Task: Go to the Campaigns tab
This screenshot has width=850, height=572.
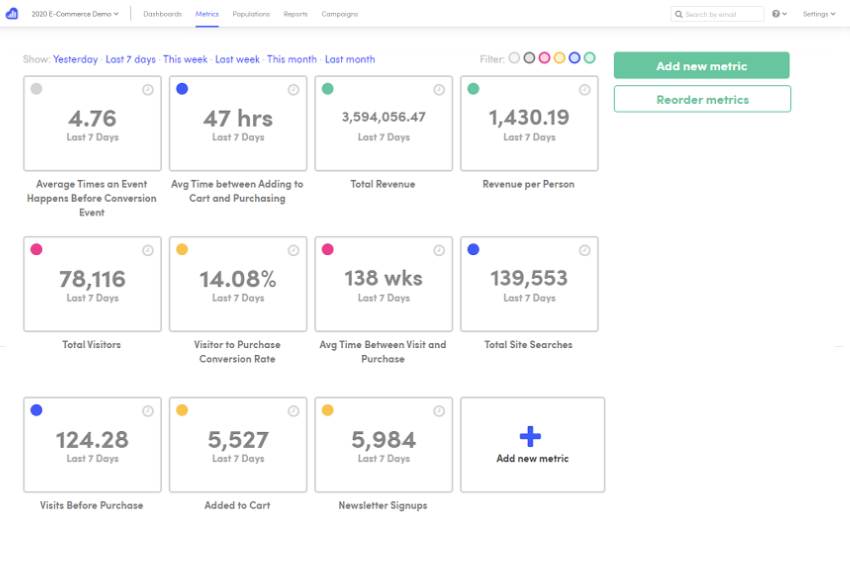Action: (340, 14)
